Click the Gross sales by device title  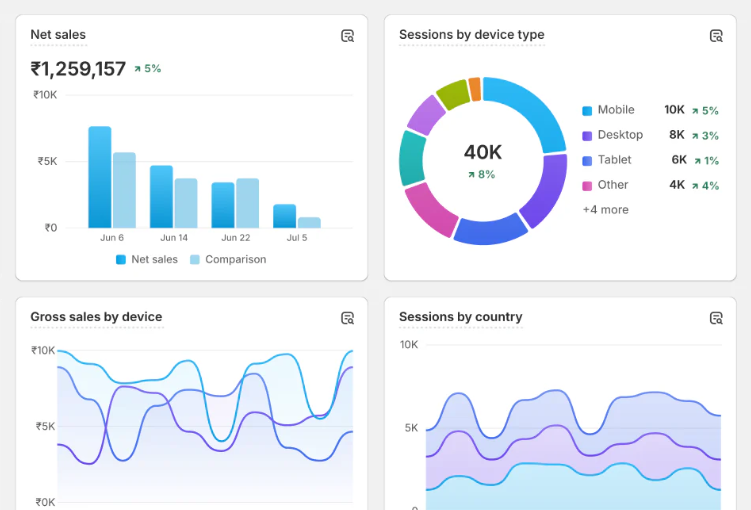[96, 317]
